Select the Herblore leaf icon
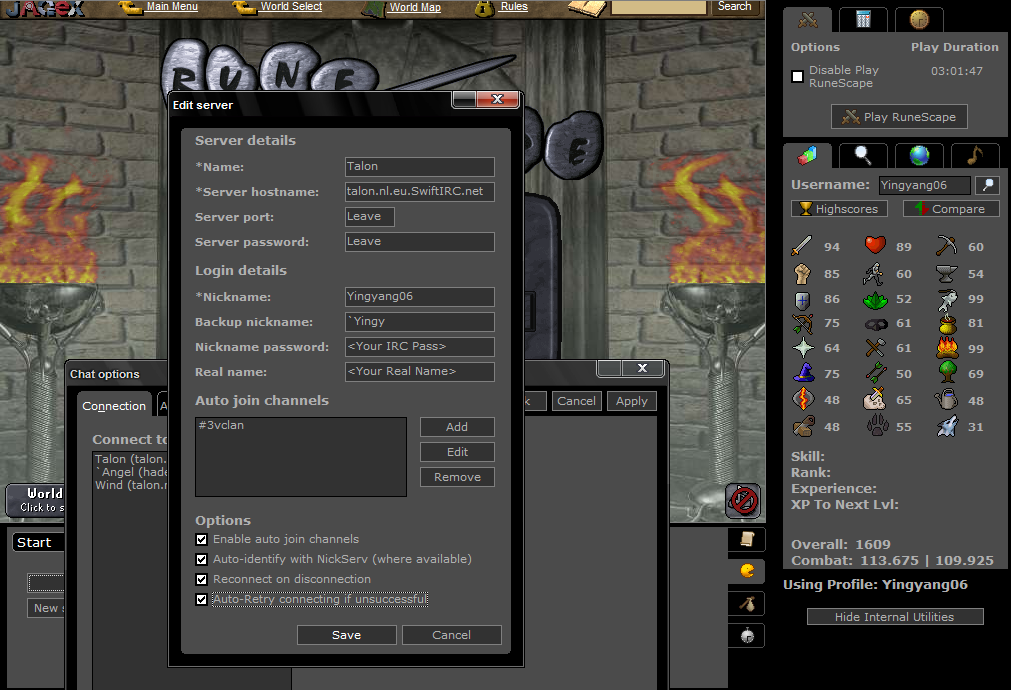 (x=875, y=299)
